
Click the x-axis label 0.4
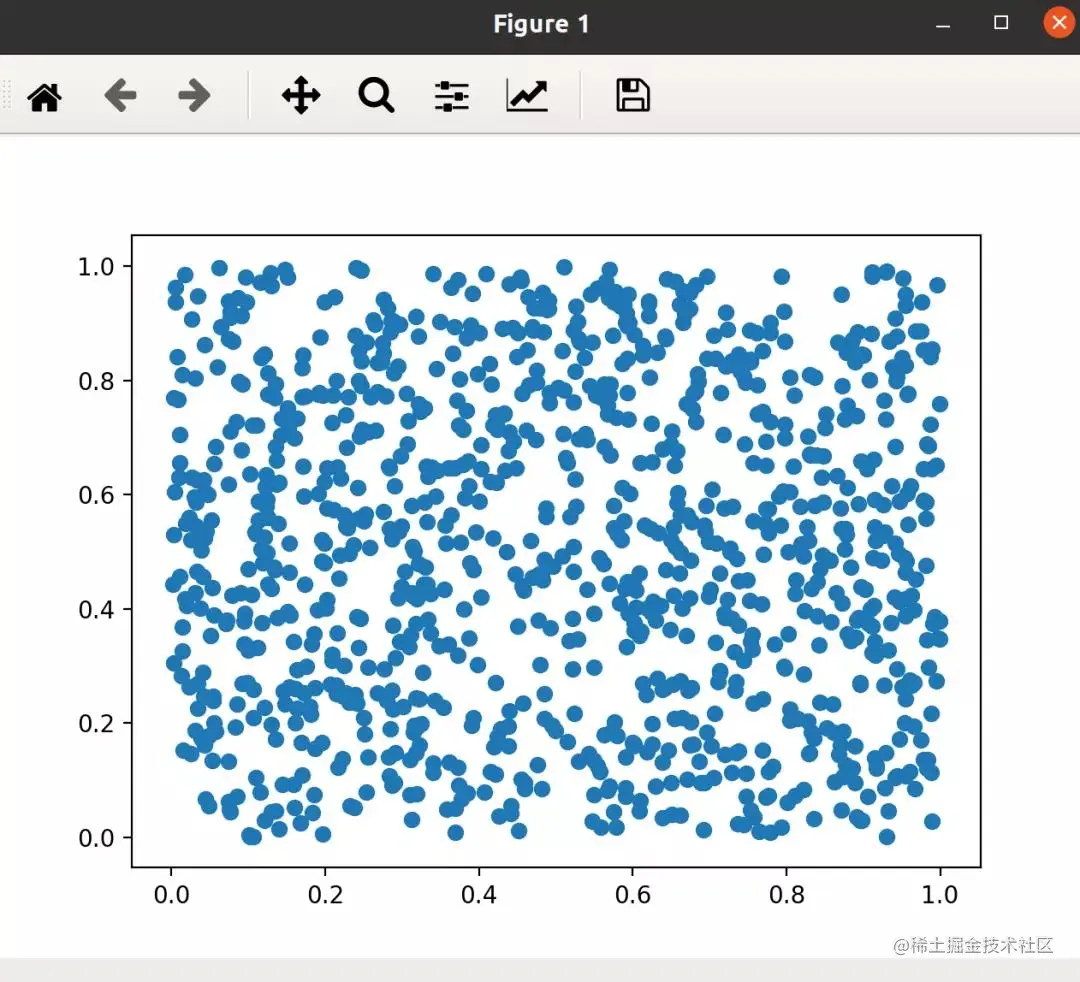tap(479, 895)
